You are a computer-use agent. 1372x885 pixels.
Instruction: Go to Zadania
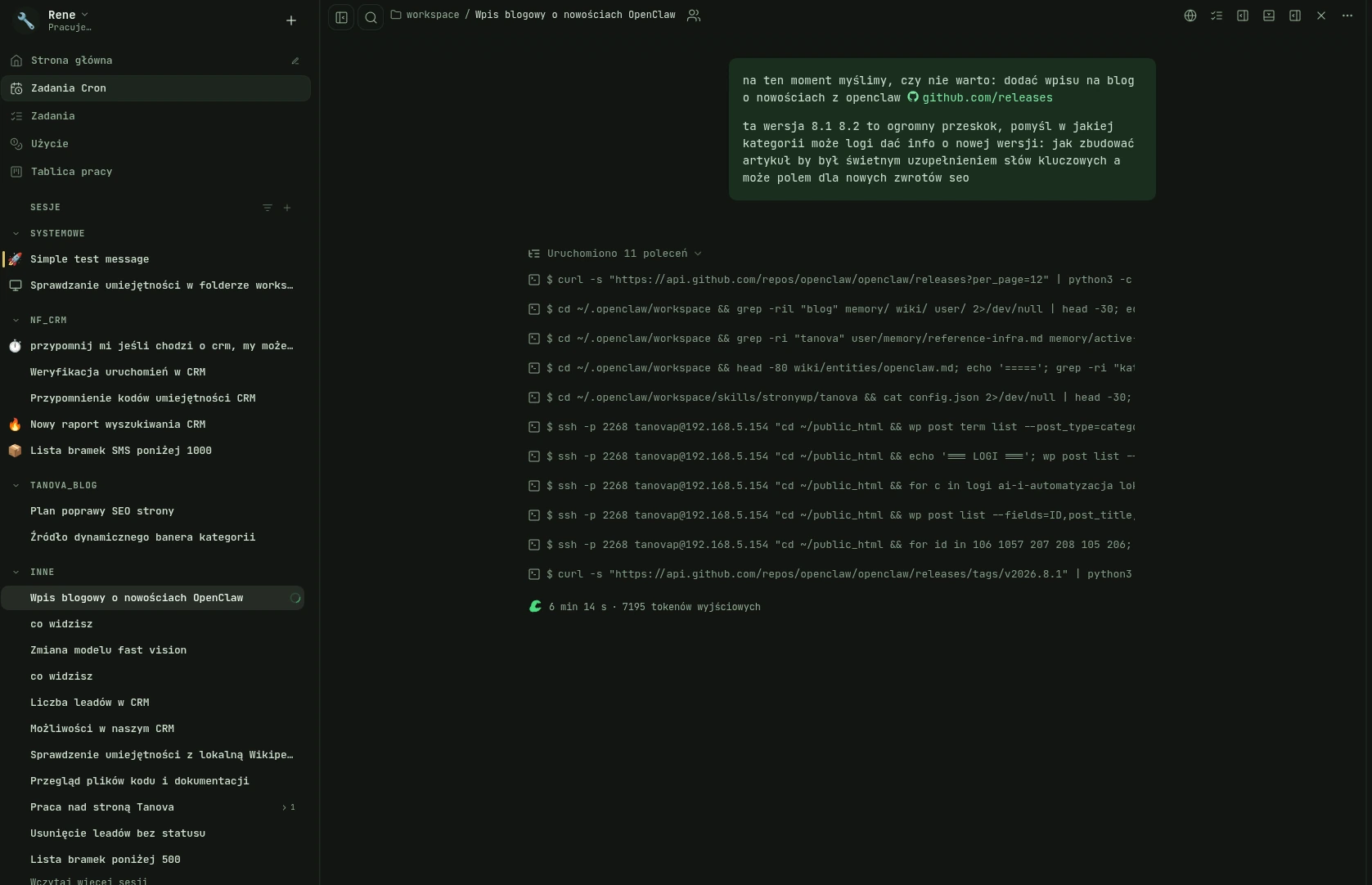coord(155,116)
